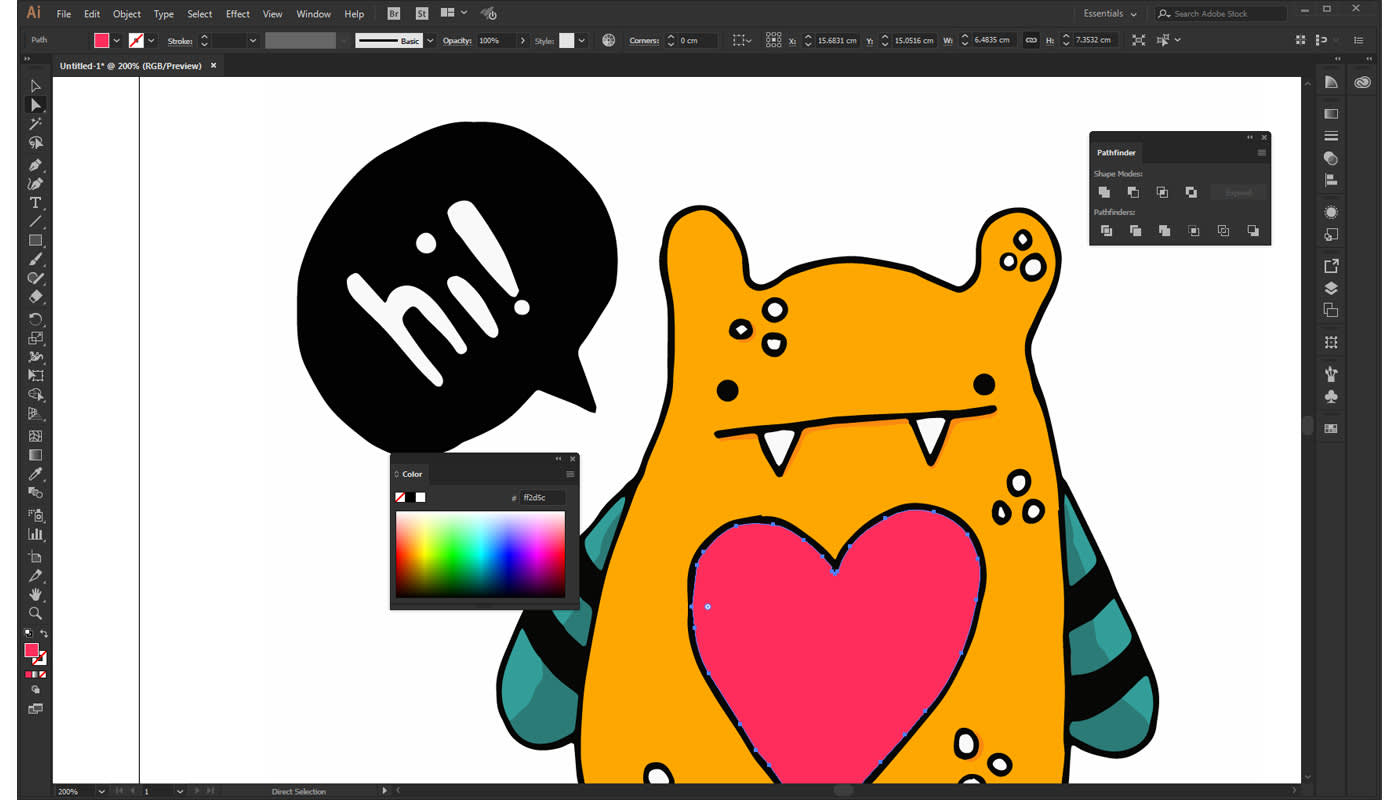1400x800 pixels.
Task: Expand the brush definition dropdown showing Basic
Action: [429, 40]
